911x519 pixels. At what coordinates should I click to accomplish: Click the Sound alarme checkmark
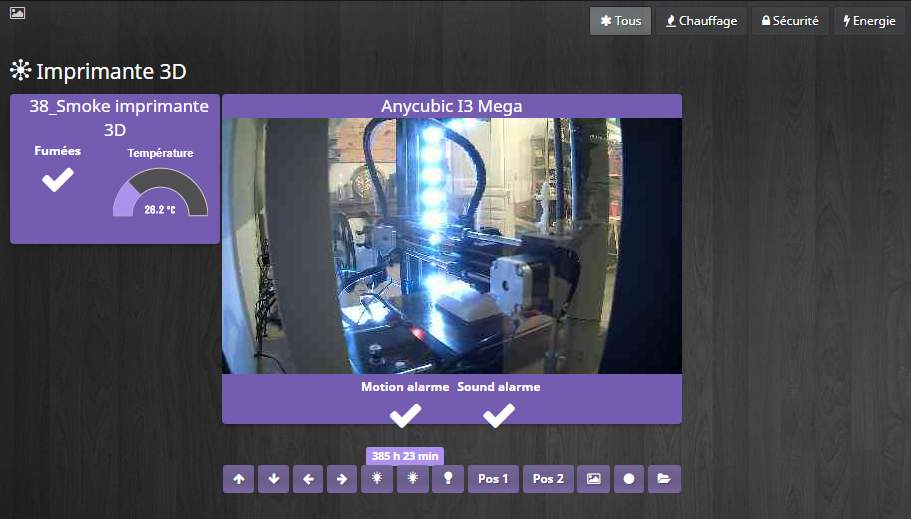(x=498, y=416)
